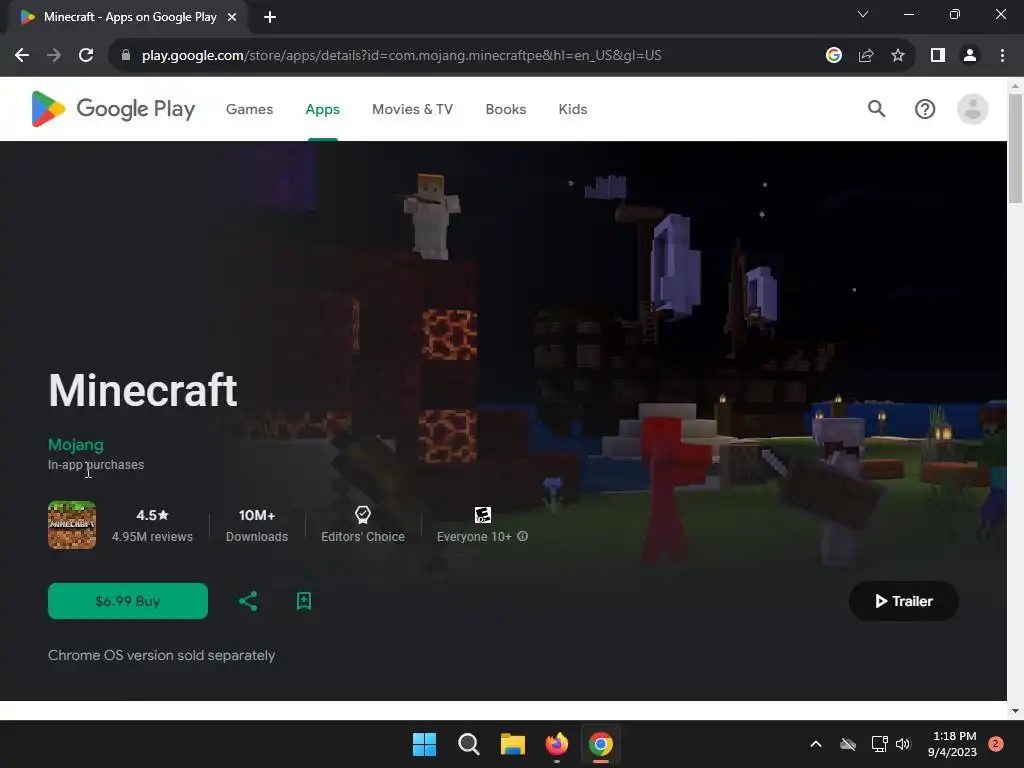Toggle the Chrome side panel

tap(938, 55)
